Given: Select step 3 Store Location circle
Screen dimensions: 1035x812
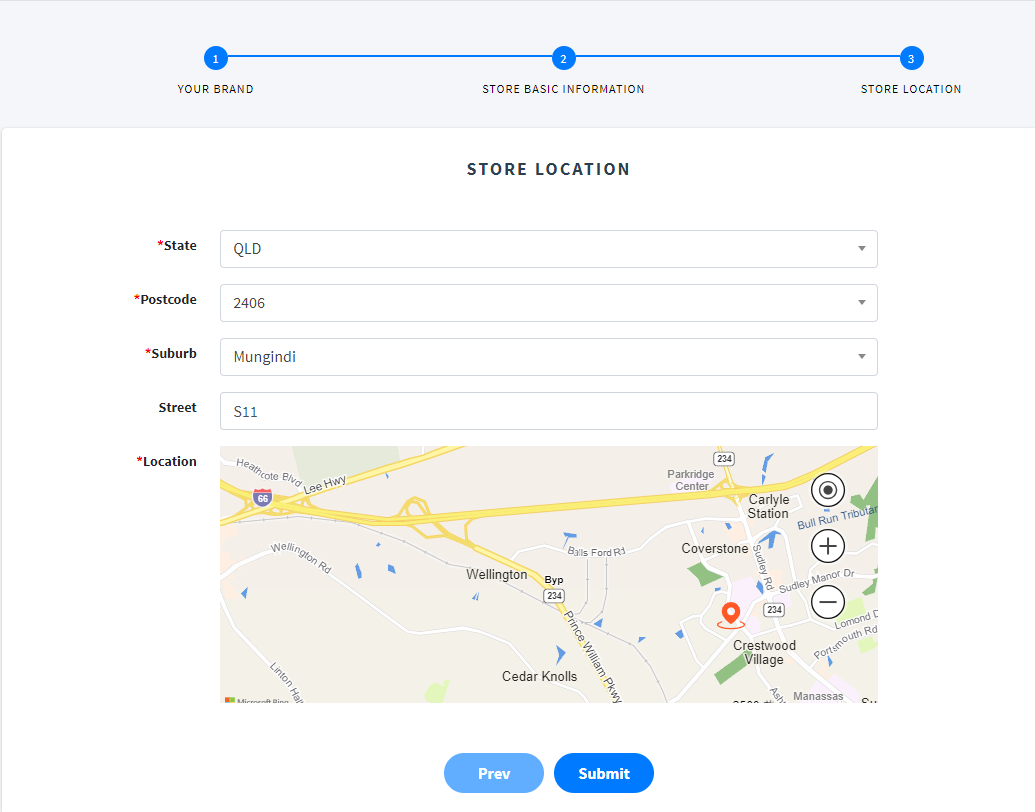Looking at the screenshot, I should coord(911,59).
